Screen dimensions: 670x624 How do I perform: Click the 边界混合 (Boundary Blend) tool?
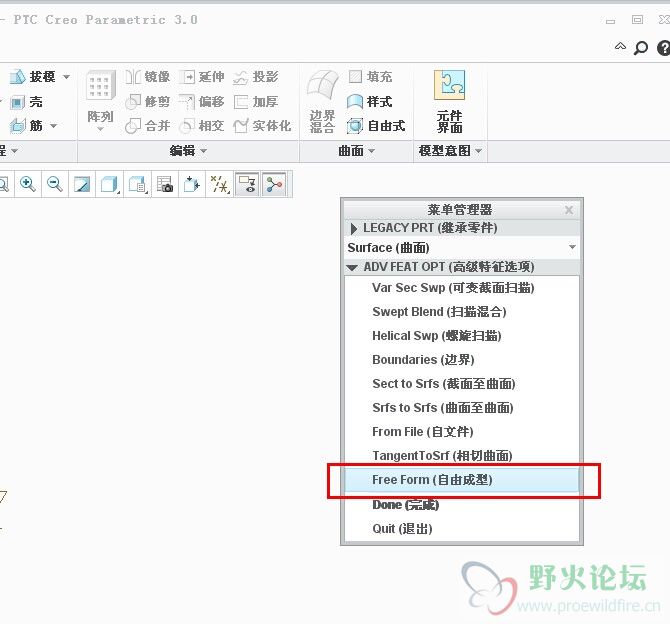click(x=322, y=102)
